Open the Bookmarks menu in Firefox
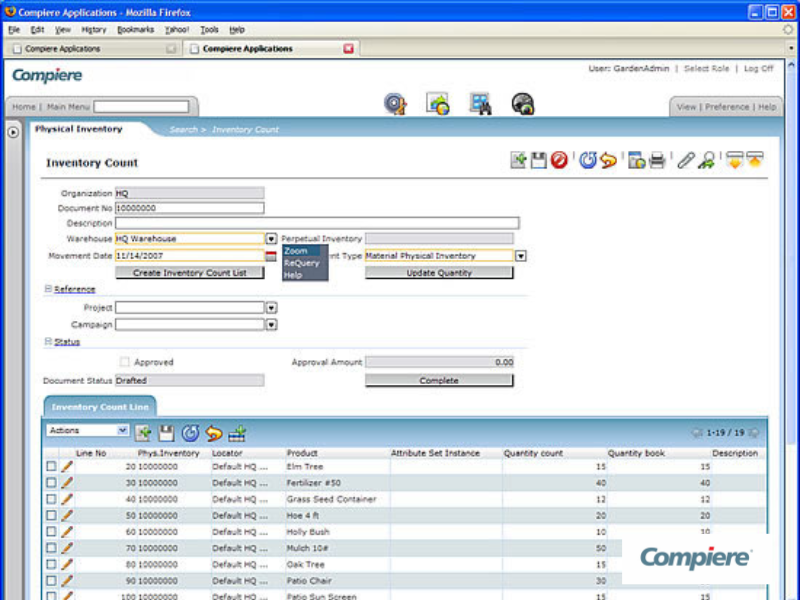Viewport: 800px width, 600px height. [135, 30]
